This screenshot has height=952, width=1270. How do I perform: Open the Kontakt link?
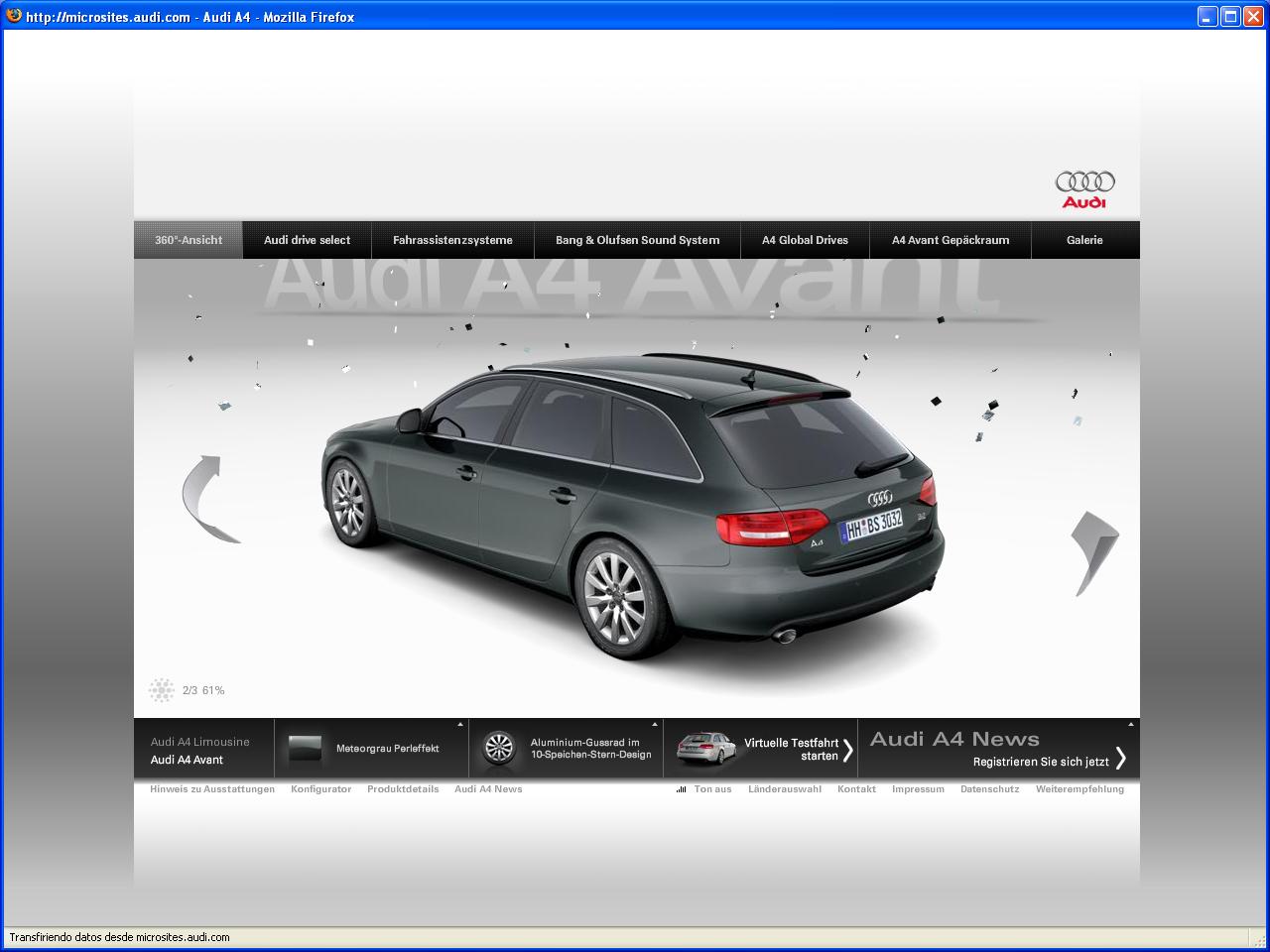click(x=856, y=789)
